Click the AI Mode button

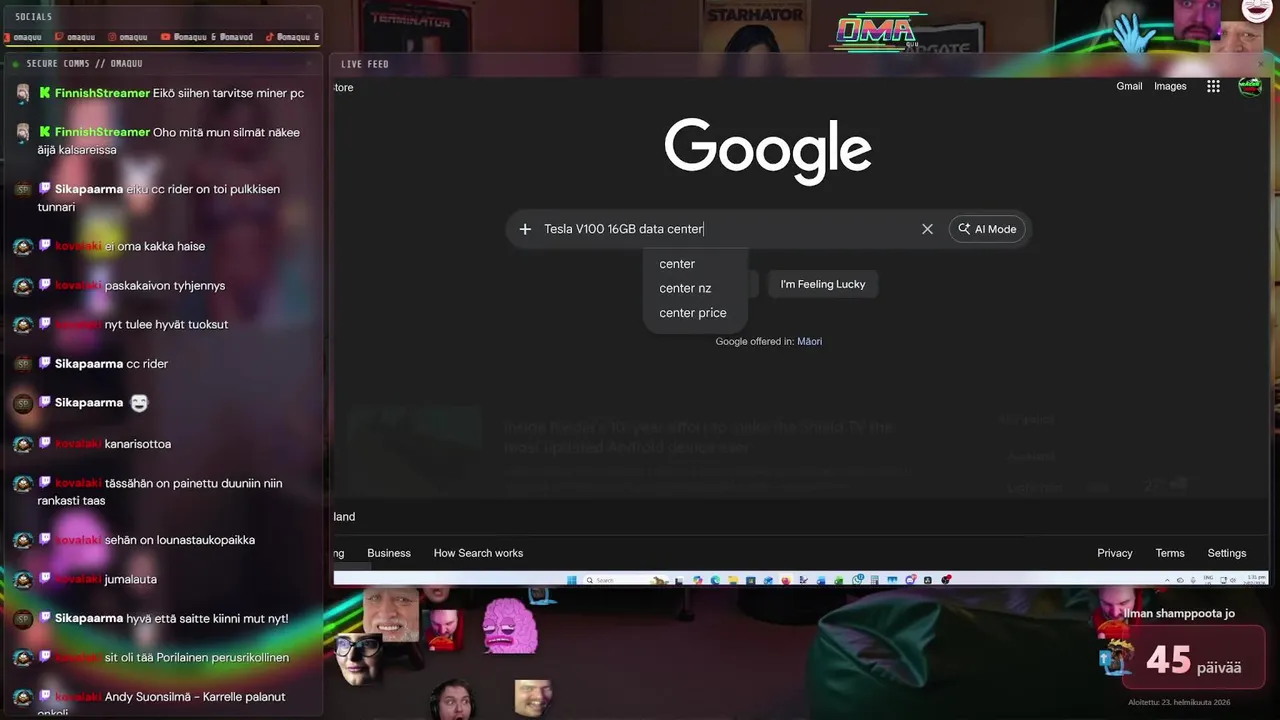coord(987,229)
